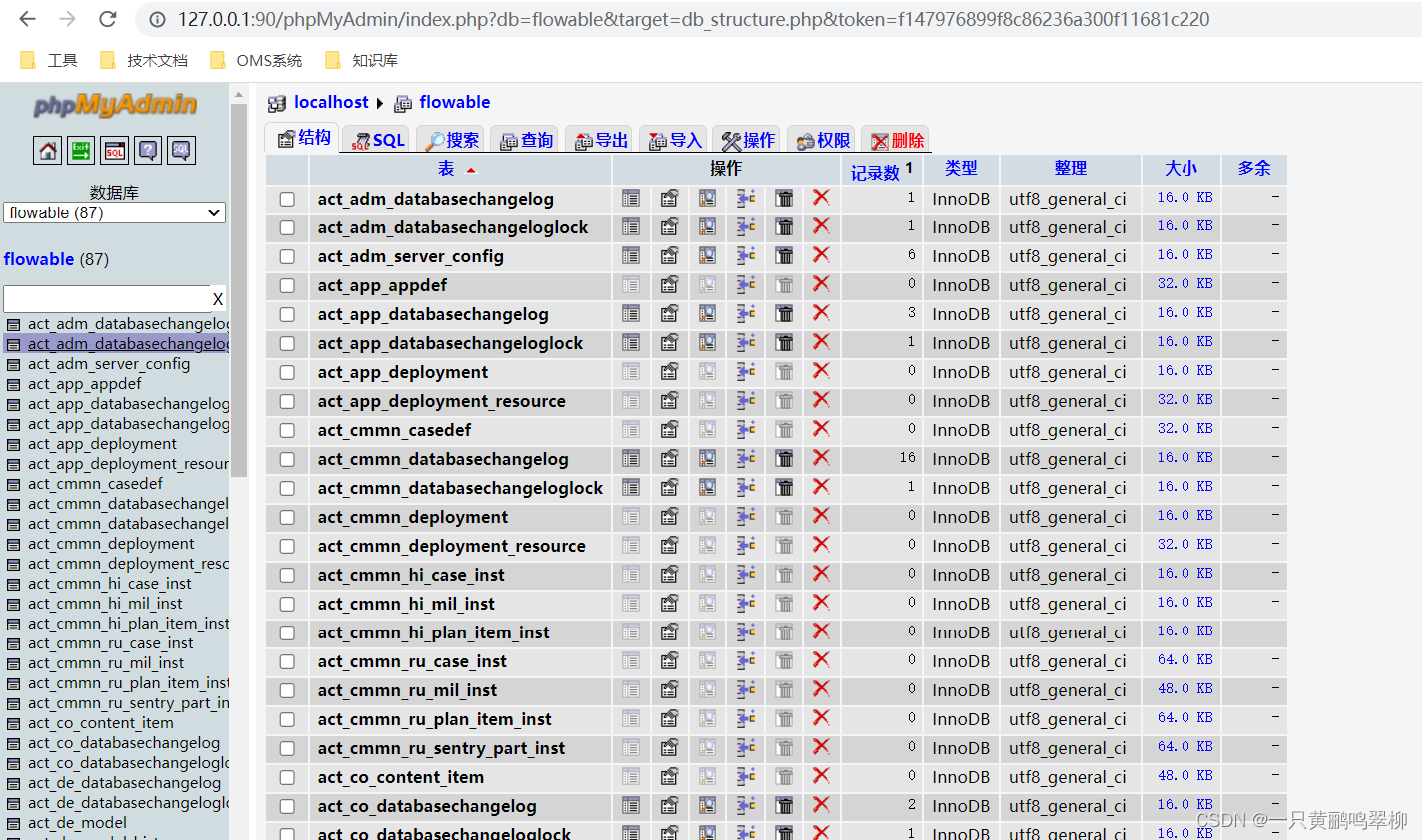This screenshot has height=840, width=1422.
Task: Select act_cmmn_hi_mil_inst checkbox
Action: tap(287, 605)
